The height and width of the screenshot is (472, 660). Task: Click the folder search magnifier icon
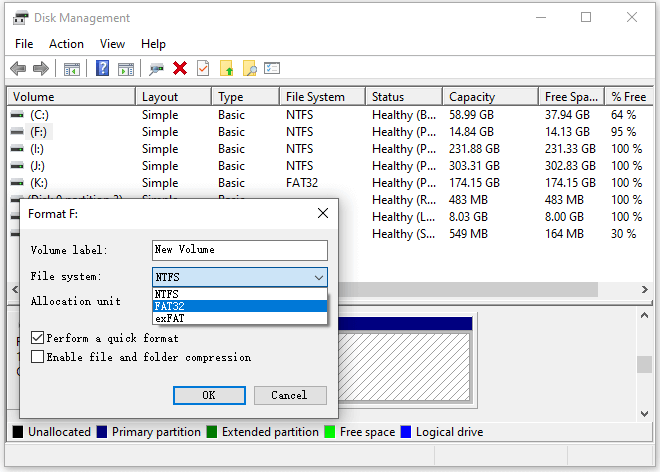pyautogui.click(x=249, y=68)
